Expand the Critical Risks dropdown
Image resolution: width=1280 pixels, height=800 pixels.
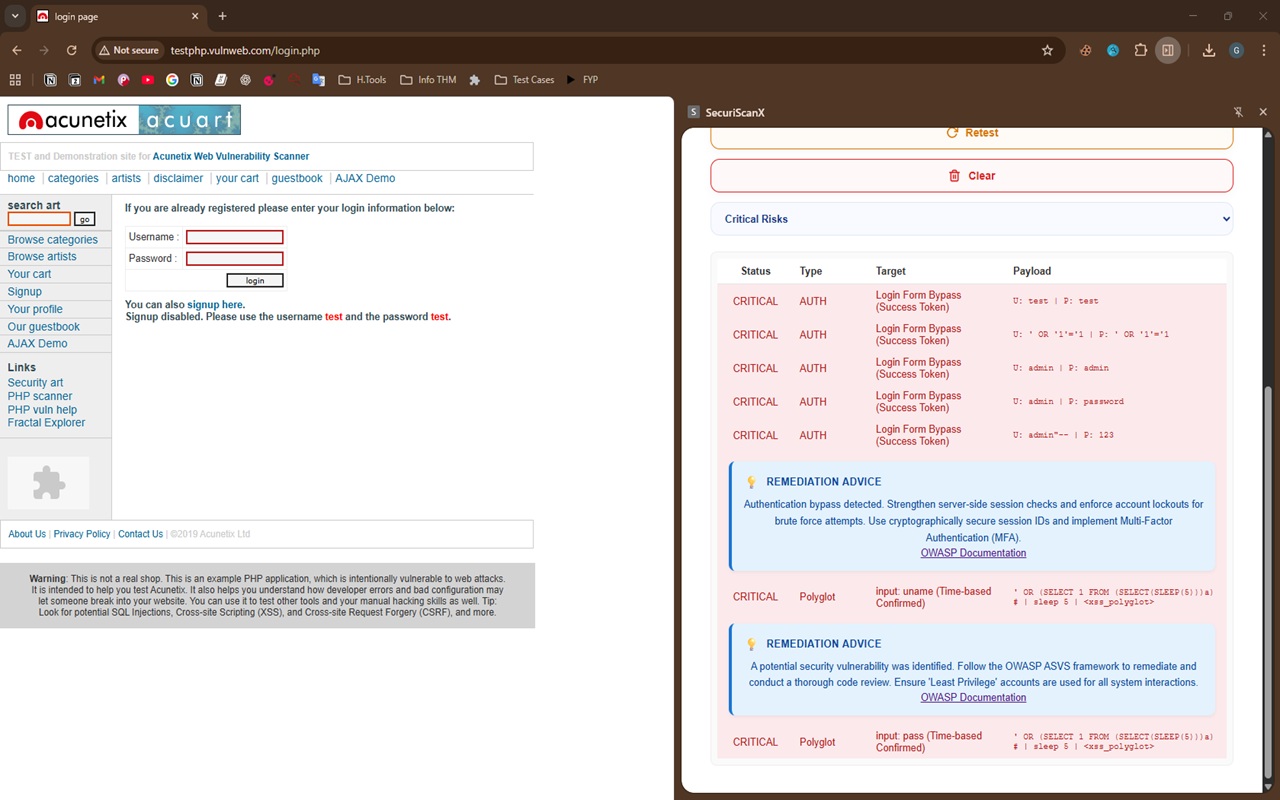(972, 219)
